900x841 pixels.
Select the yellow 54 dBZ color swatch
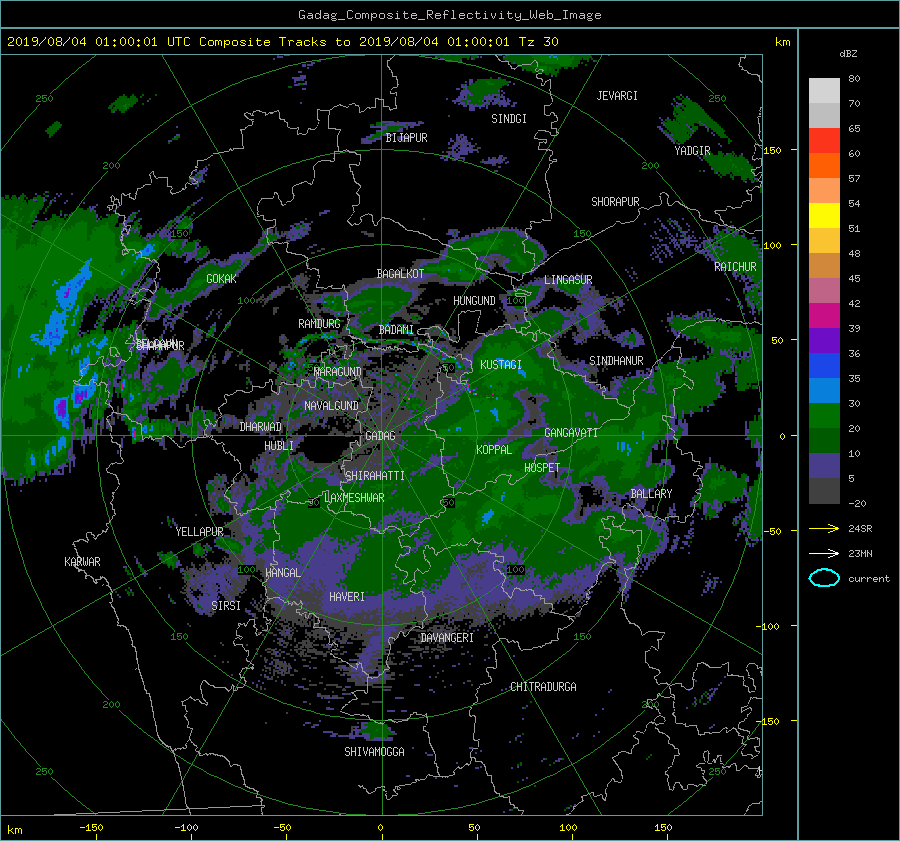tap(824, 215)
